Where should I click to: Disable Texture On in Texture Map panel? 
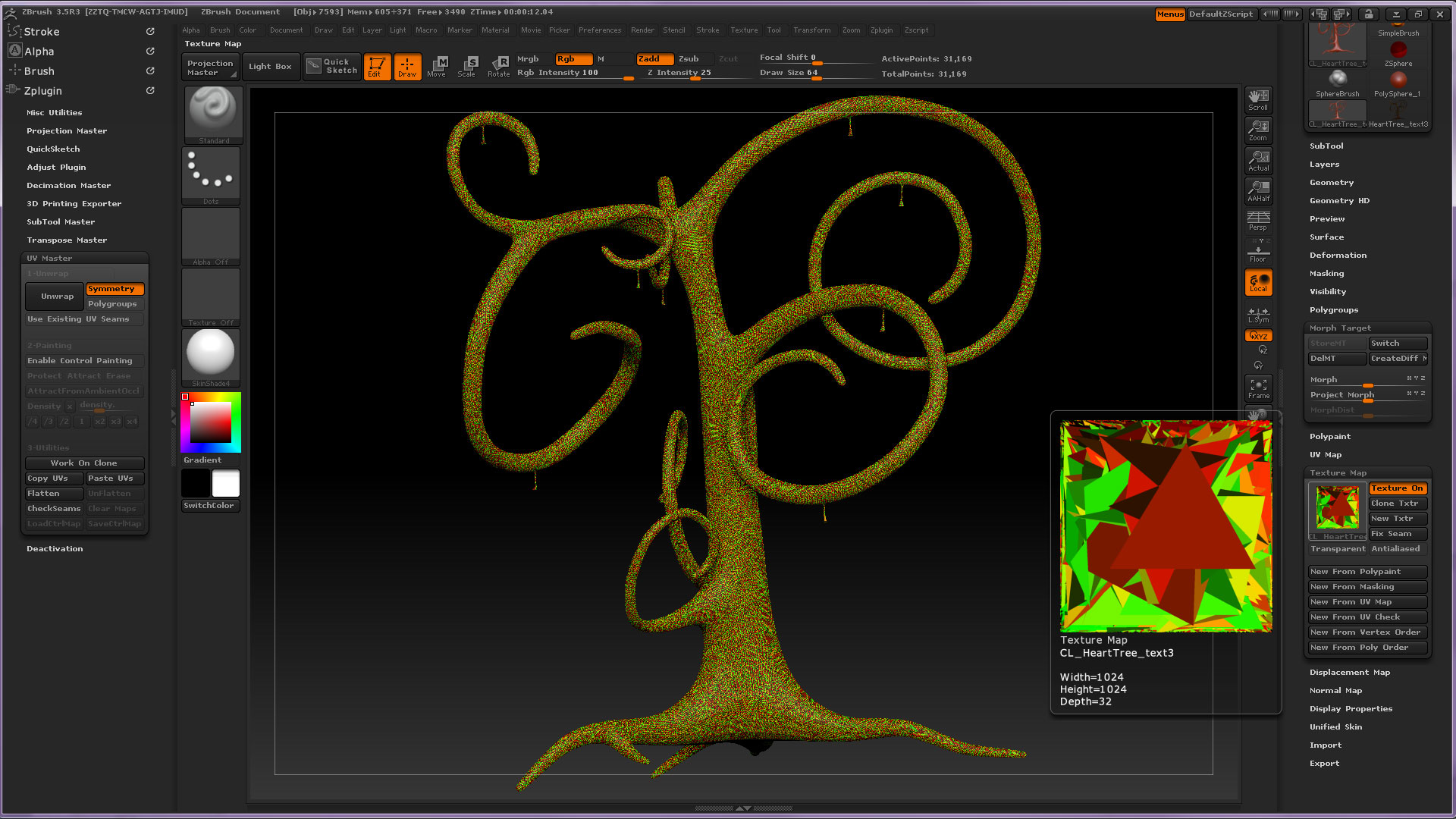pyautogui.click(x=1397, y=488)
